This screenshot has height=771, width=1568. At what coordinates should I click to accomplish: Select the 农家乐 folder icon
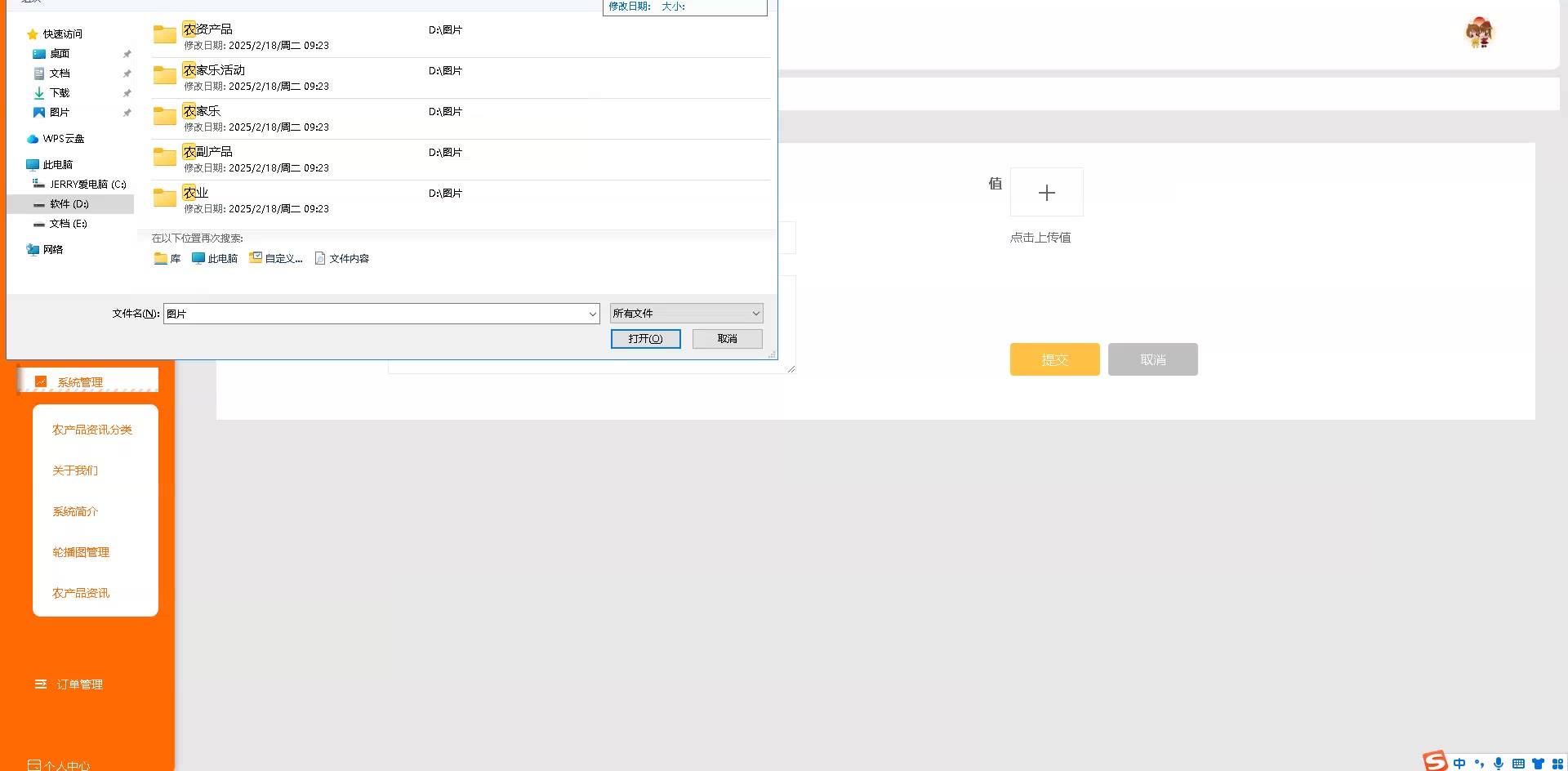pos(165,116)
